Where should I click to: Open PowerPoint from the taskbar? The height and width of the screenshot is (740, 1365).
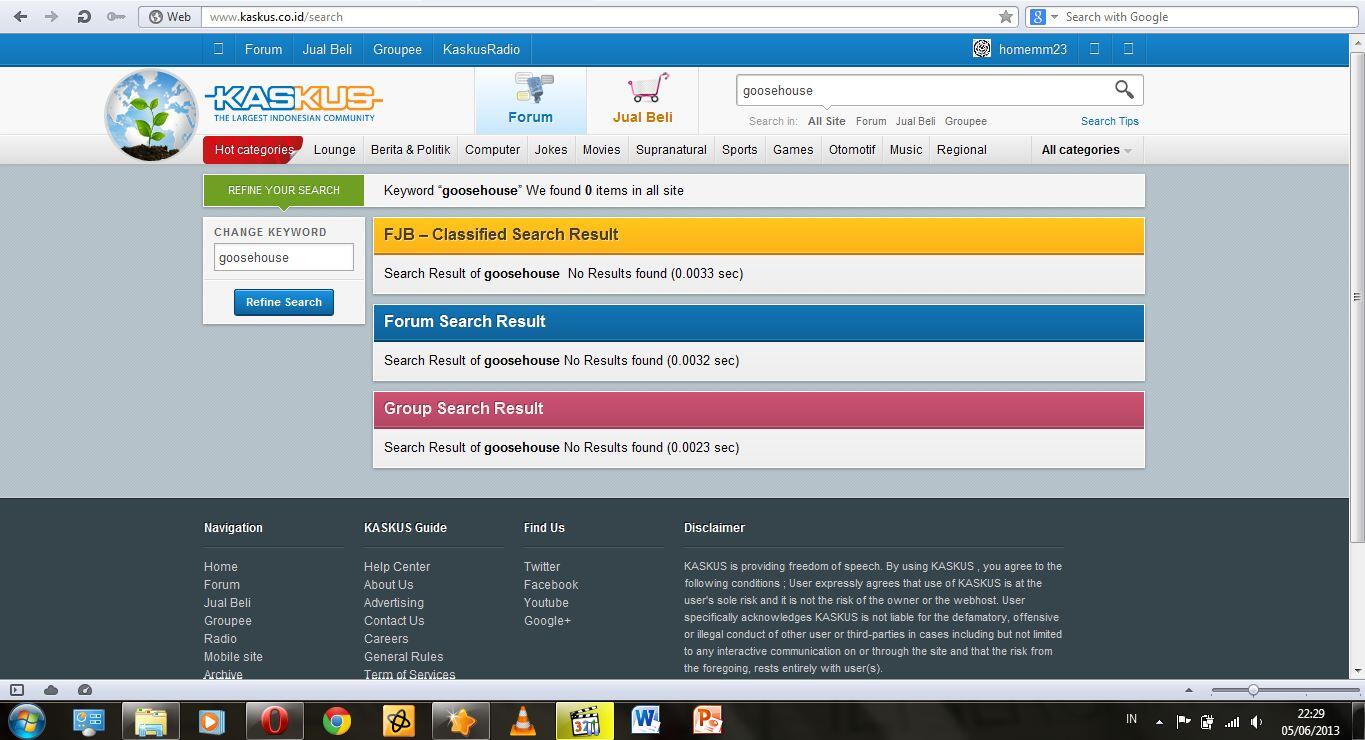707,720
